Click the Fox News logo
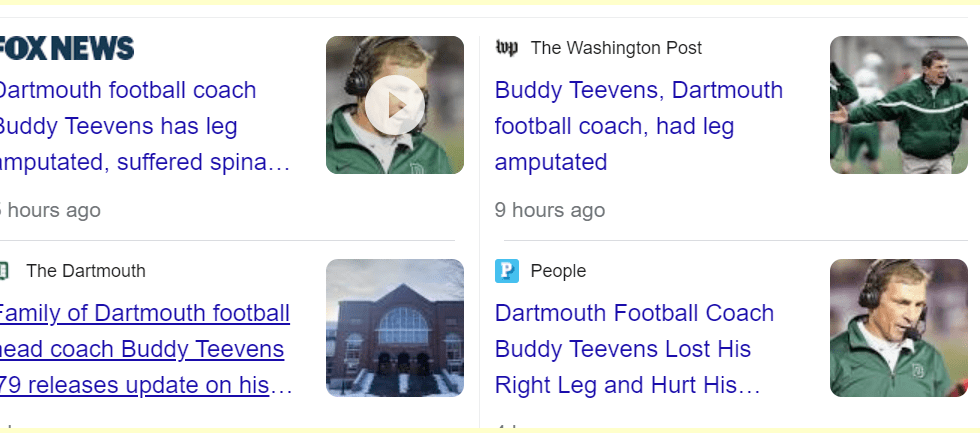This screenshot has width=980, height=433. 66,48
